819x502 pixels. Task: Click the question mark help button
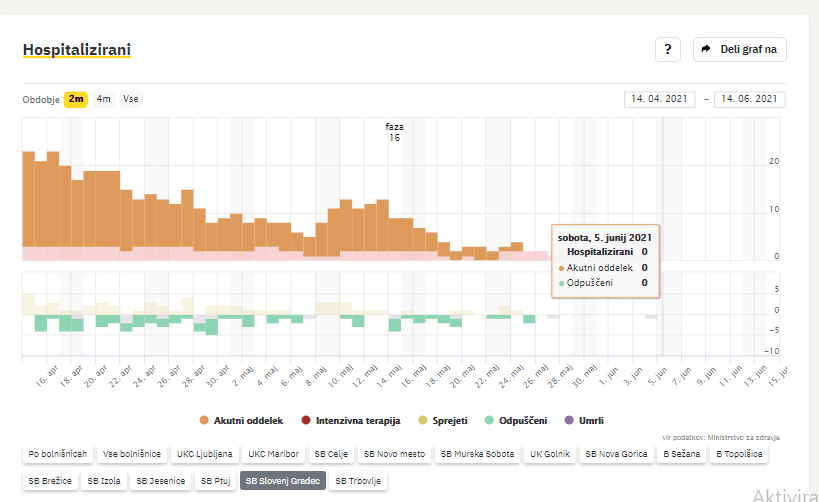point(668,49)
